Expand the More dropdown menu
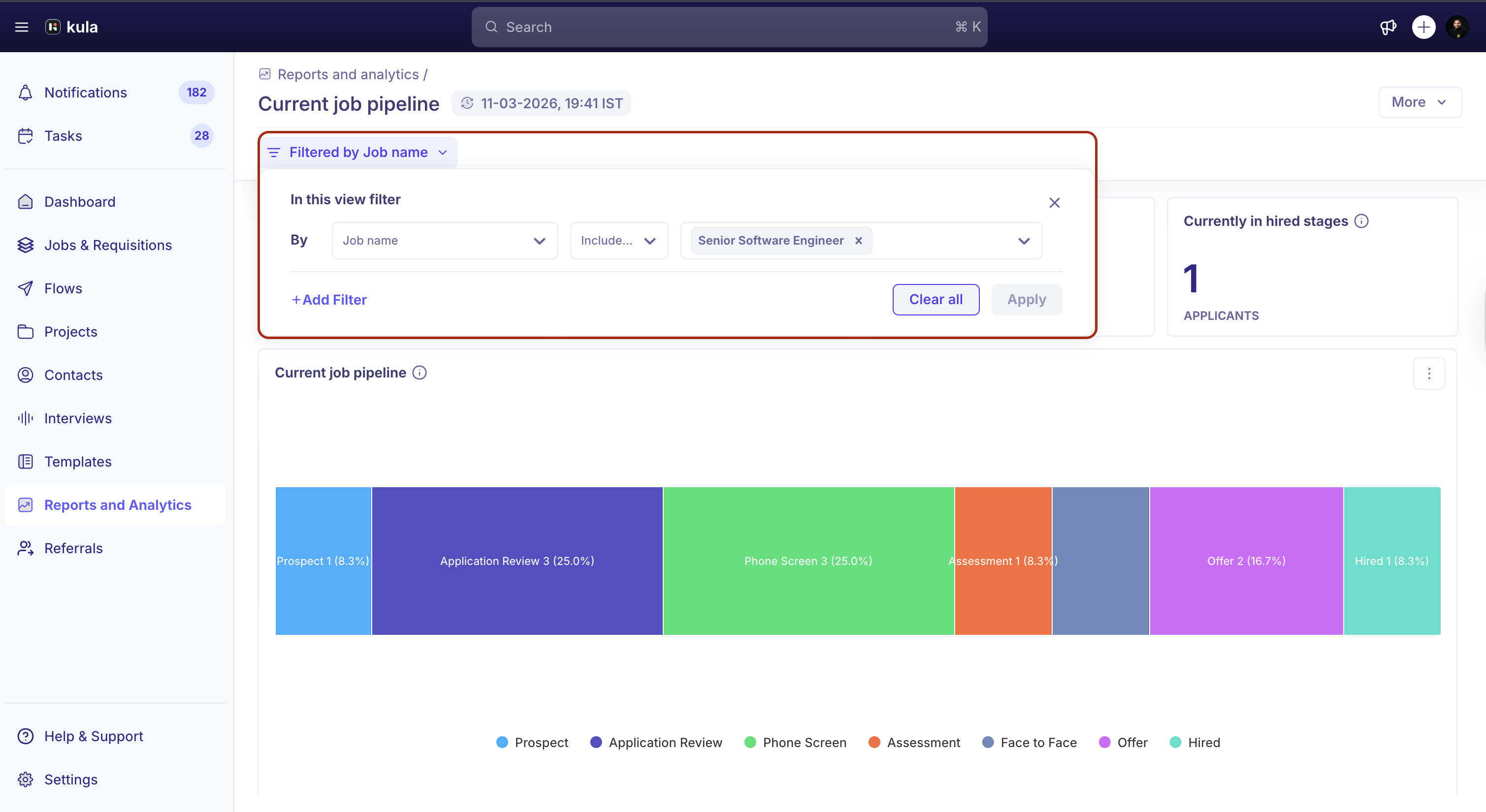This screenshot has height=812, width=1486. click(x=1419, y=102)
